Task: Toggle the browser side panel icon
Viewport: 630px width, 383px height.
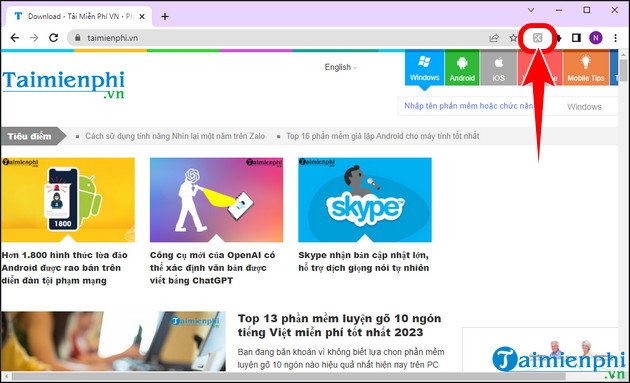Action: (576, 38)
